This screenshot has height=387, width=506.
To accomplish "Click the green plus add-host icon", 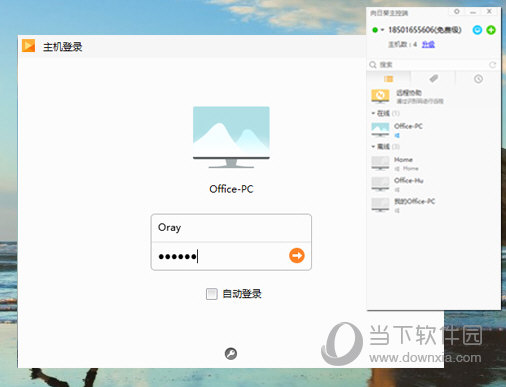I will tap(491, 30).
